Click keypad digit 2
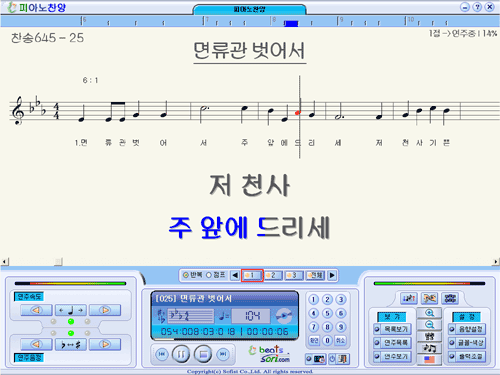The width and height of the screenshot is (500, 375). pos(327,299)
